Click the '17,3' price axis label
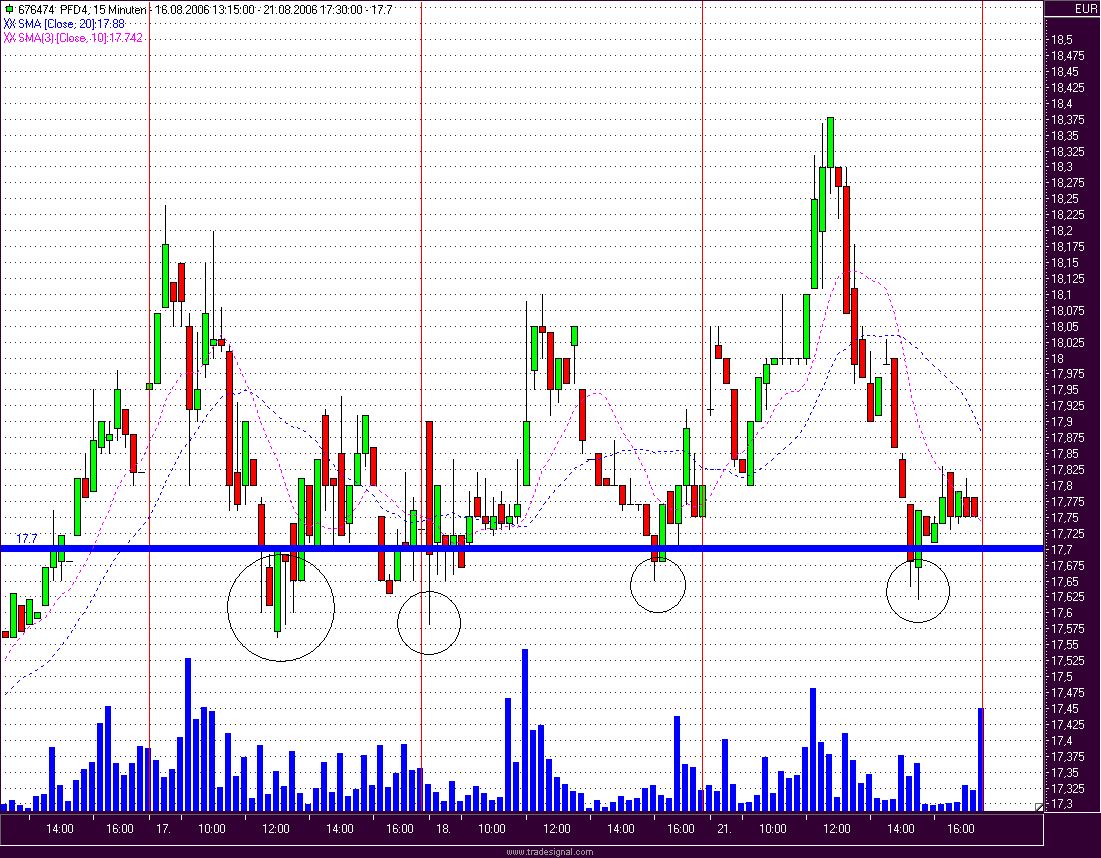1101x858 pixels. click(1061, 804)
